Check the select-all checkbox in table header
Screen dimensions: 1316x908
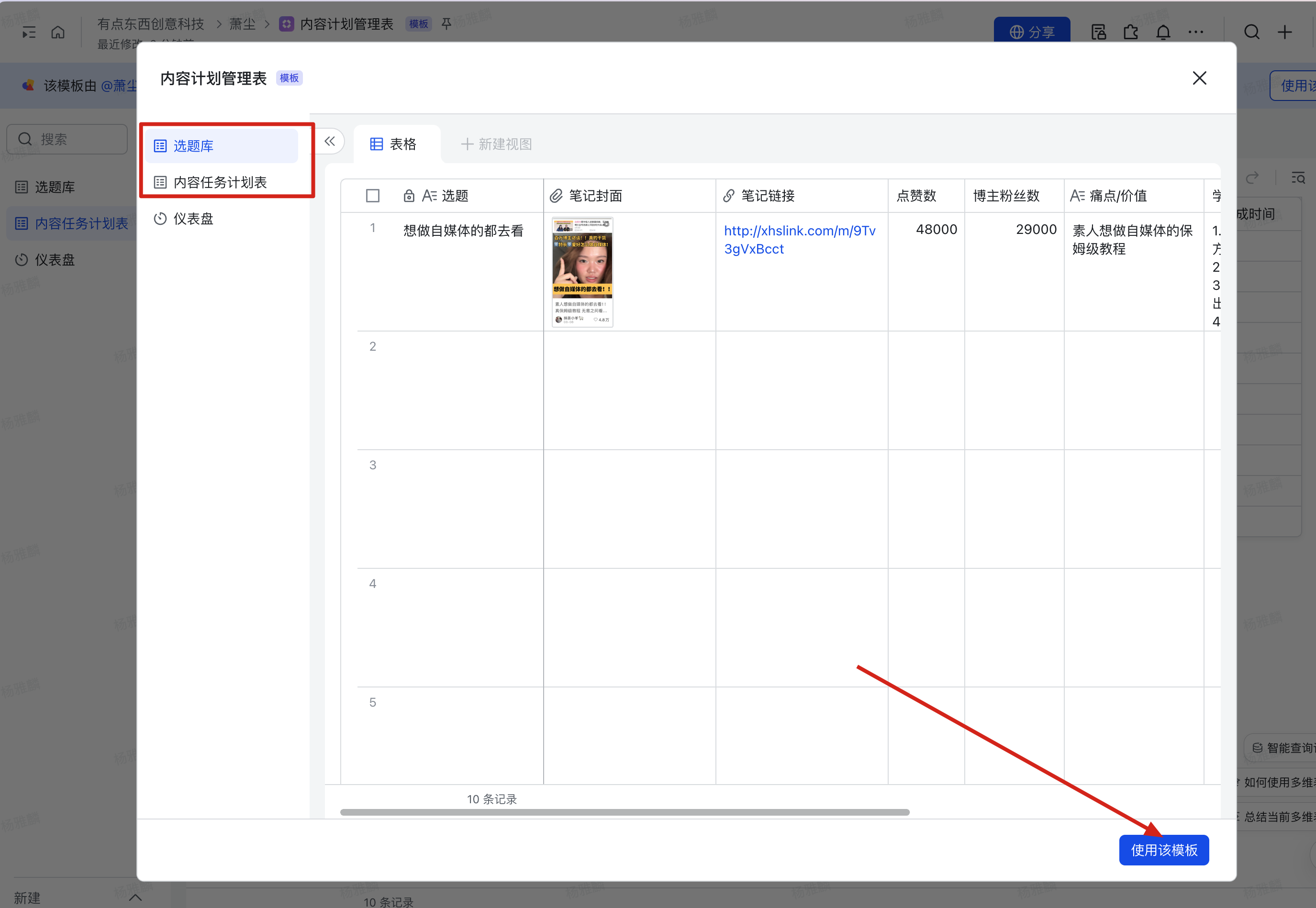[x=373, y=196]
